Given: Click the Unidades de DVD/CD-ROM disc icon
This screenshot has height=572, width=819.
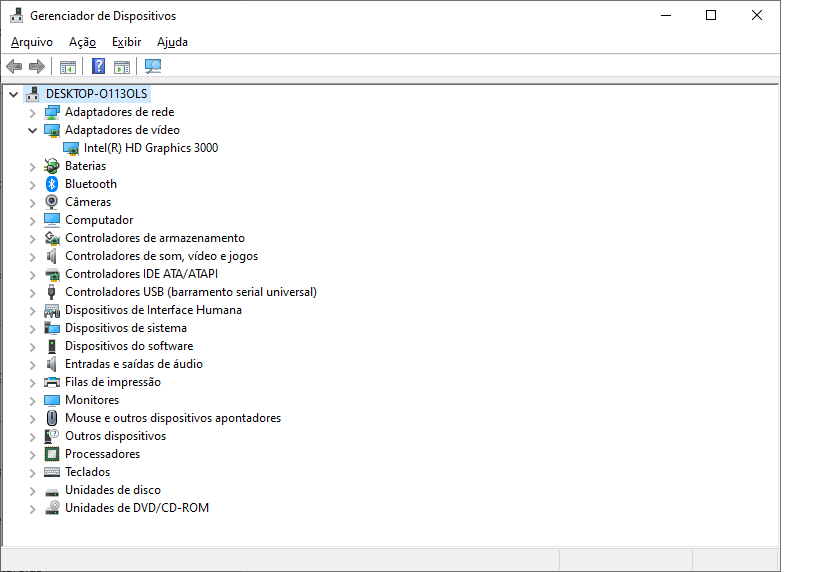Looking at the screenshot, I should pos(52,508).
